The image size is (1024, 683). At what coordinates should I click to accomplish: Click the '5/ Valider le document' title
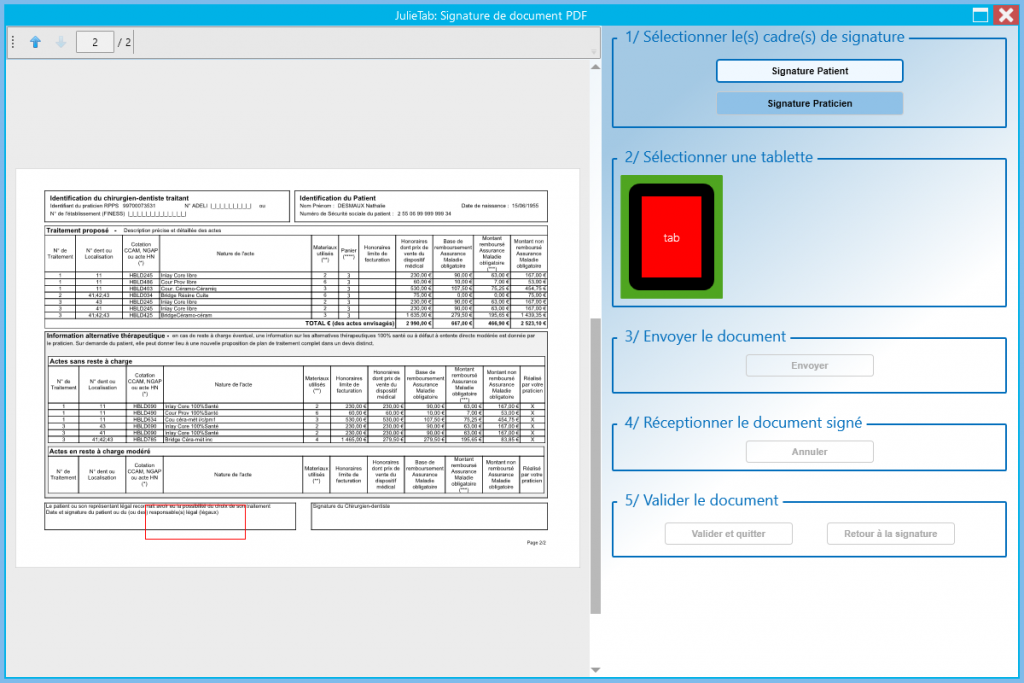tap(701, 501)
